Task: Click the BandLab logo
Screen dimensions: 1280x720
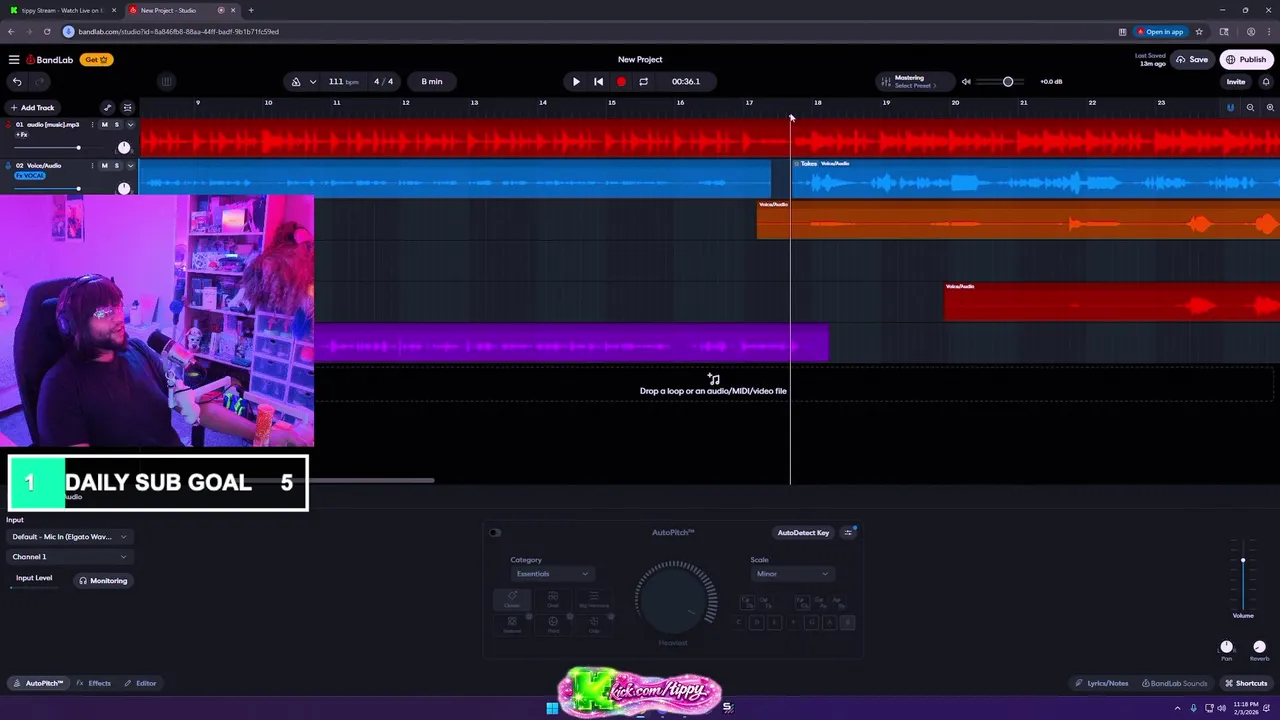Action: click(x=50, y=59)
